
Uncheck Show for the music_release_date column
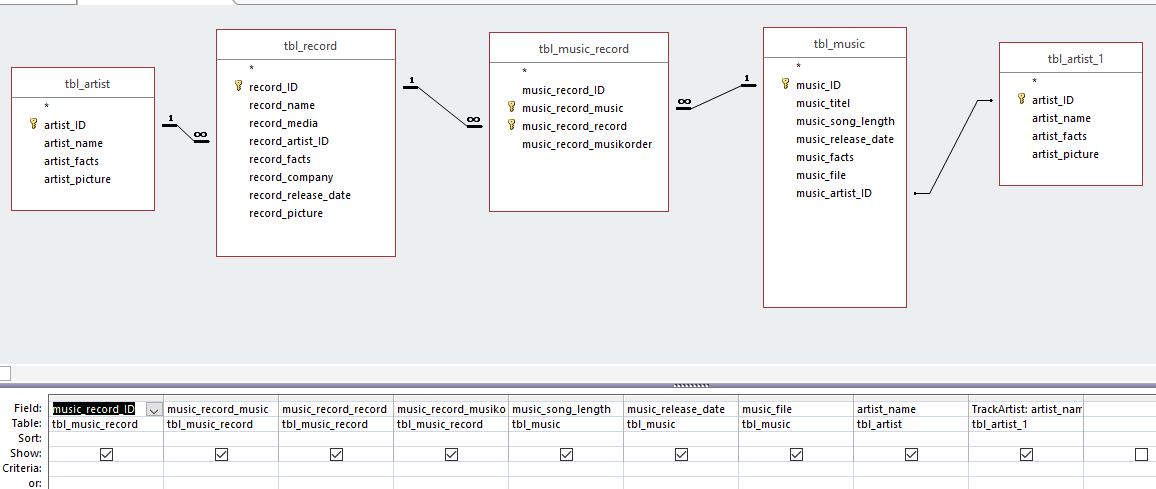(x=681, y=454)
